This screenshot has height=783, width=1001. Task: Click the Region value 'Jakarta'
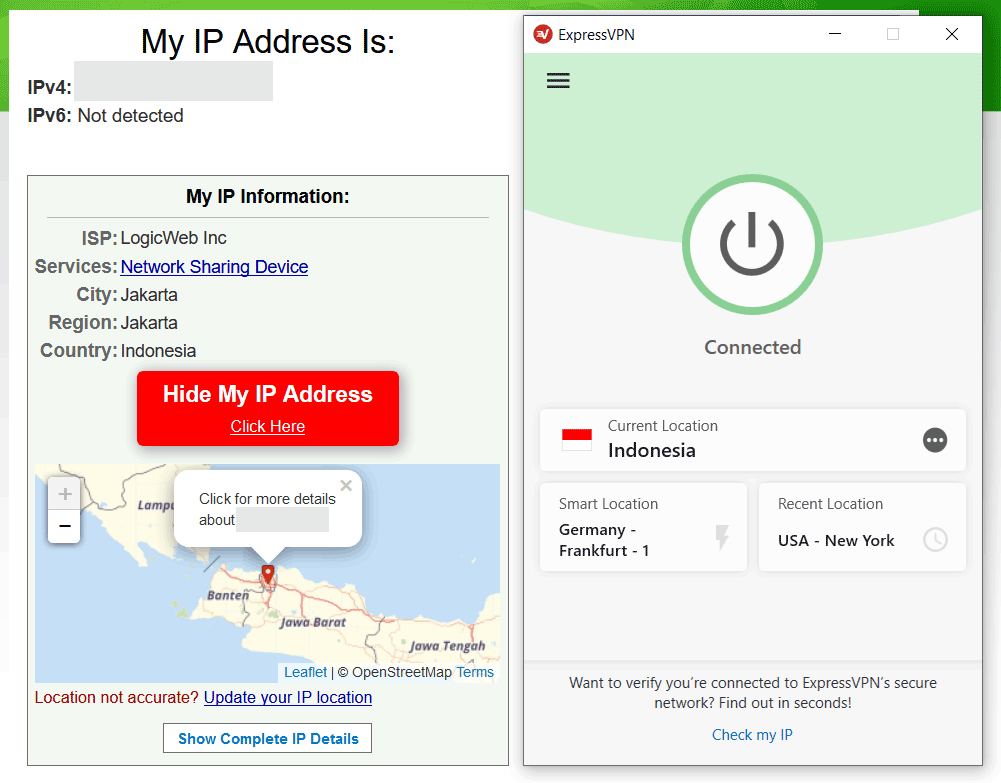click(149, 323)
